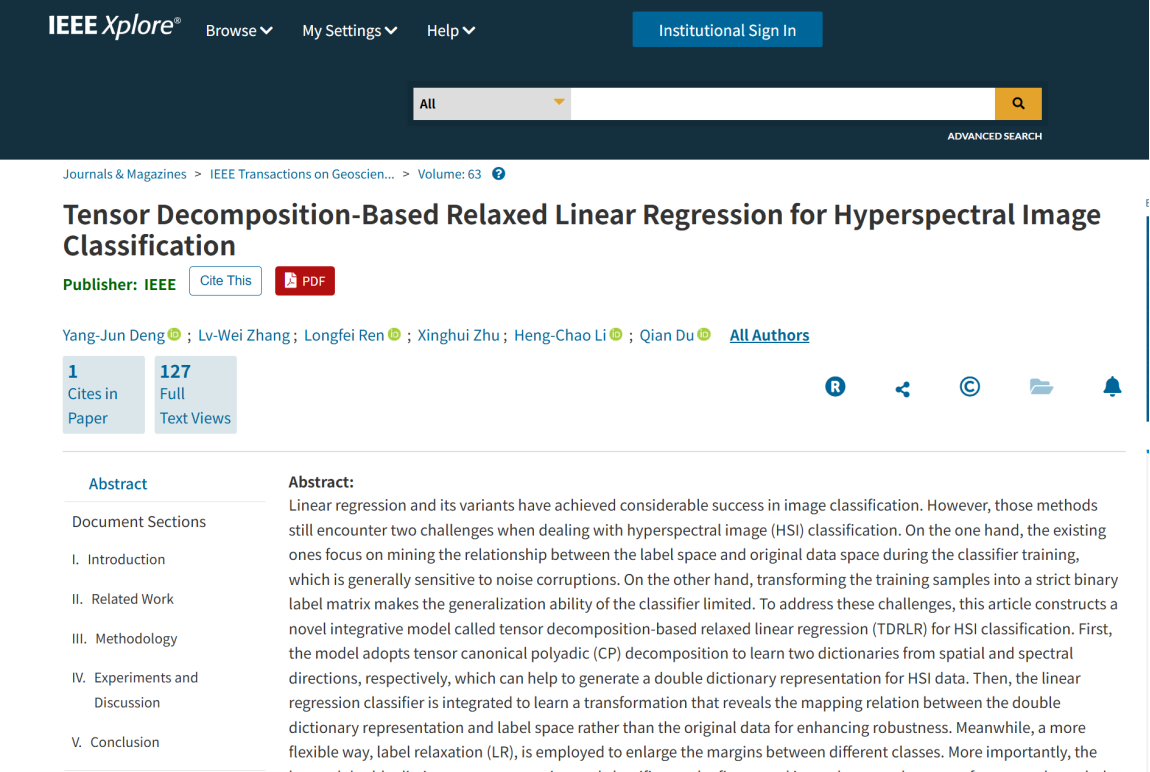Open the Advanced Search link
The image size is (1150, 772).
coord(994,136)
